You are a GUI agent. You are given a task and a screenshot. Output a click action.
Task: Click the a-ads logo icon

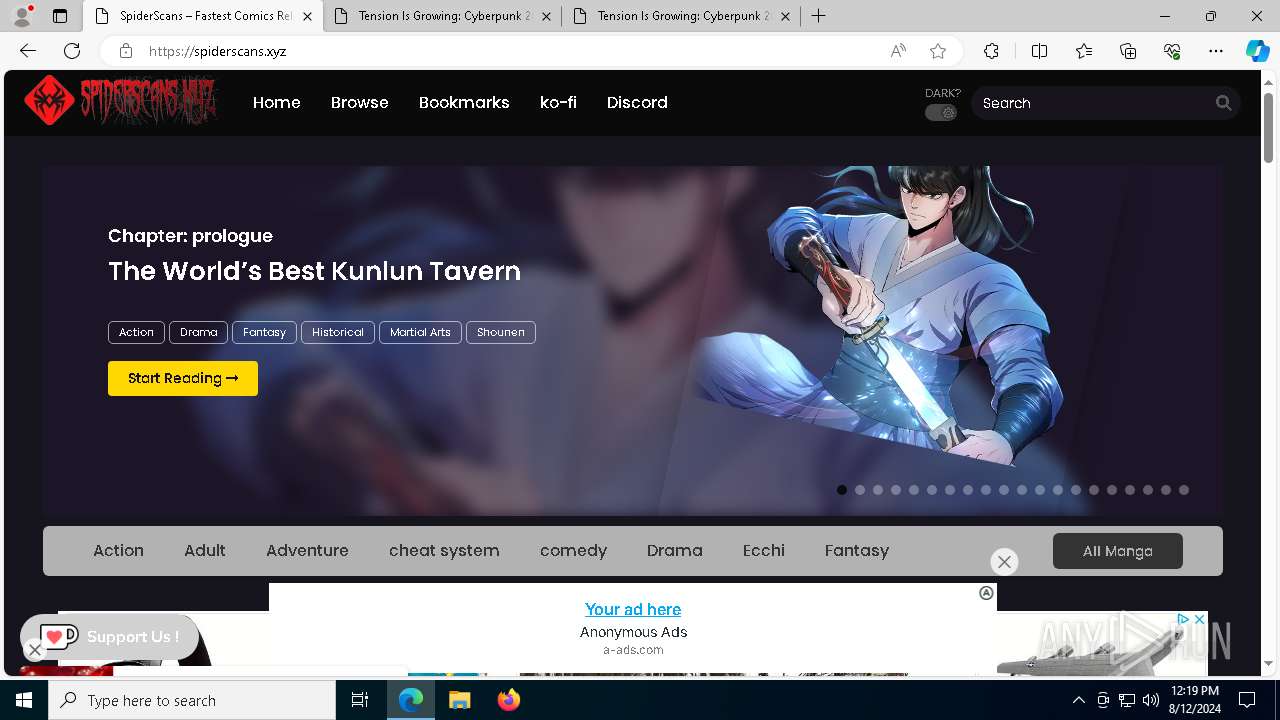tap(986, 593)
